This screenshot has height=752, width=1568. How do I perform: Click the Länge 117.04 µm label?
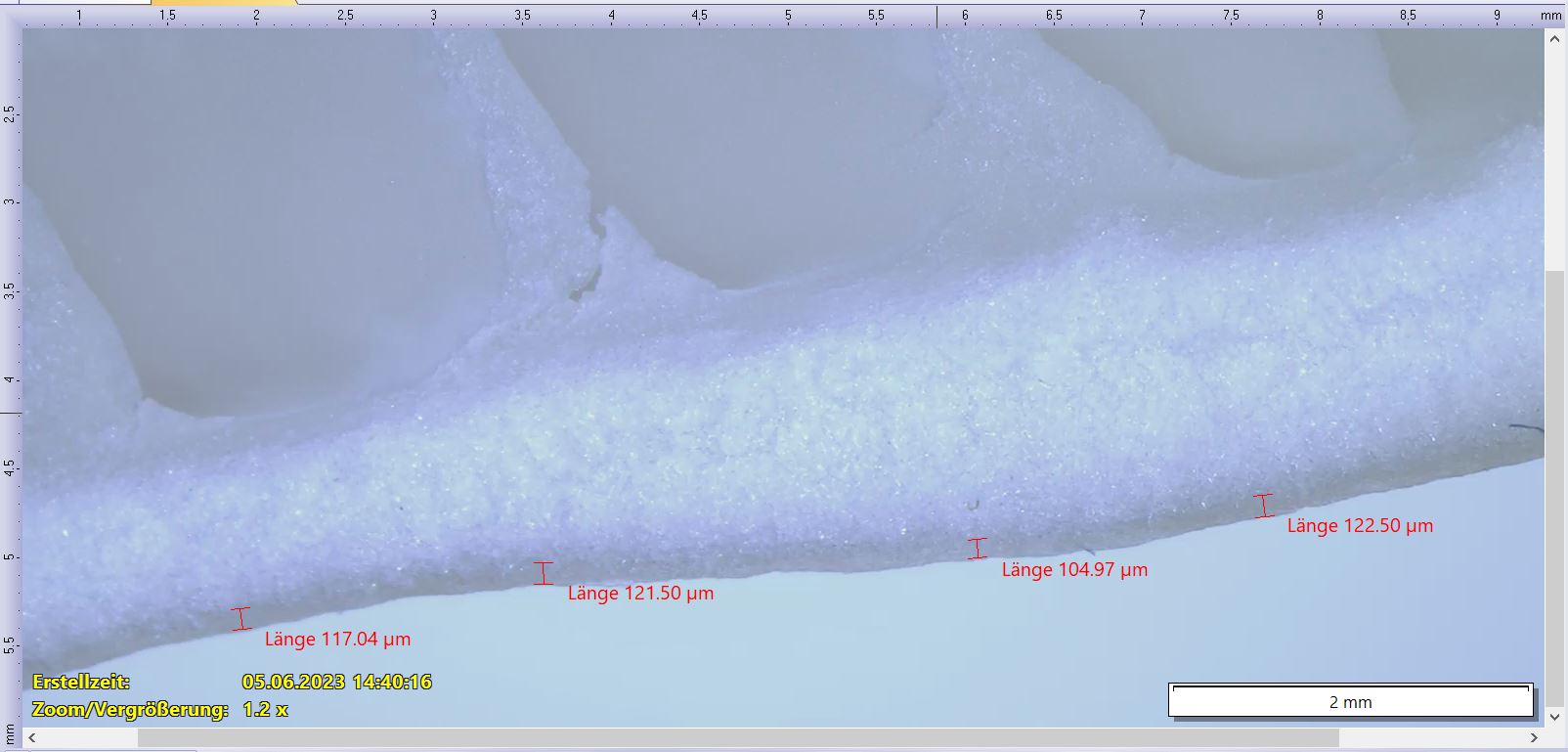pos(337,640)
